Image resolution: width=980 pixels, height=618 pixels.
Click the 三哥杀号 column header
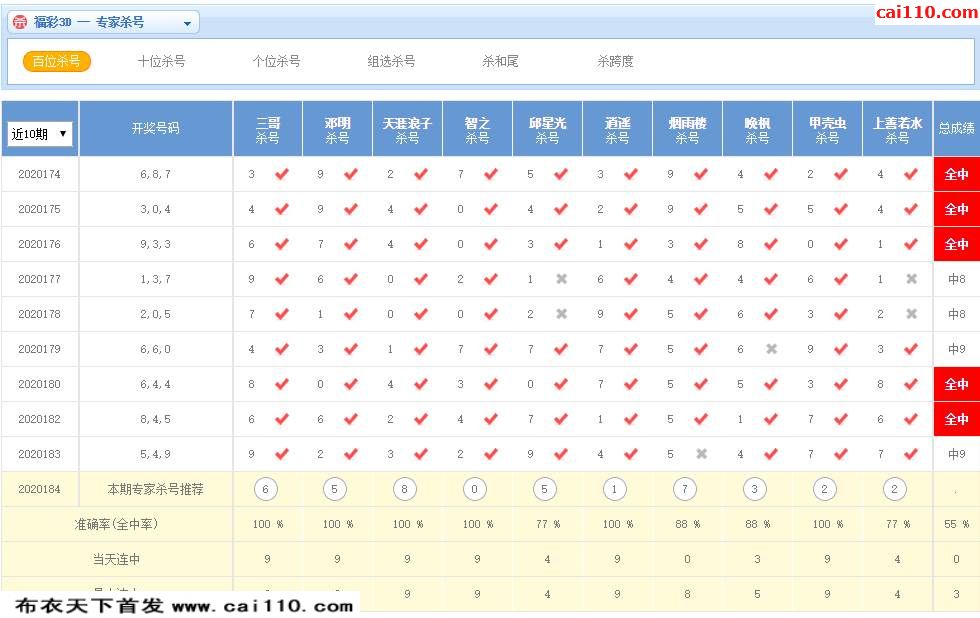click(268, 129)
